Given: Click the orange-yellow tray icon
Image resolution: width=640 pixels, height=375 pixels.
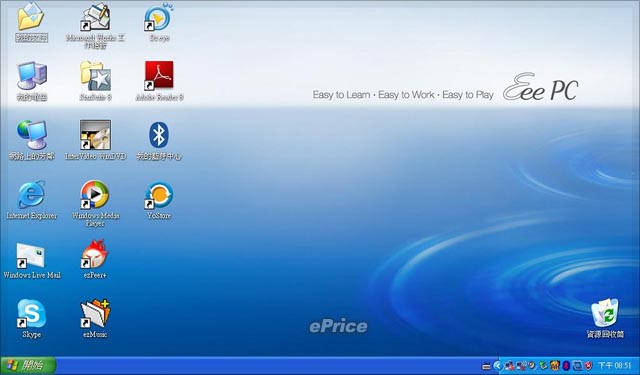Looking at the screenshot, I should [554, 366].
